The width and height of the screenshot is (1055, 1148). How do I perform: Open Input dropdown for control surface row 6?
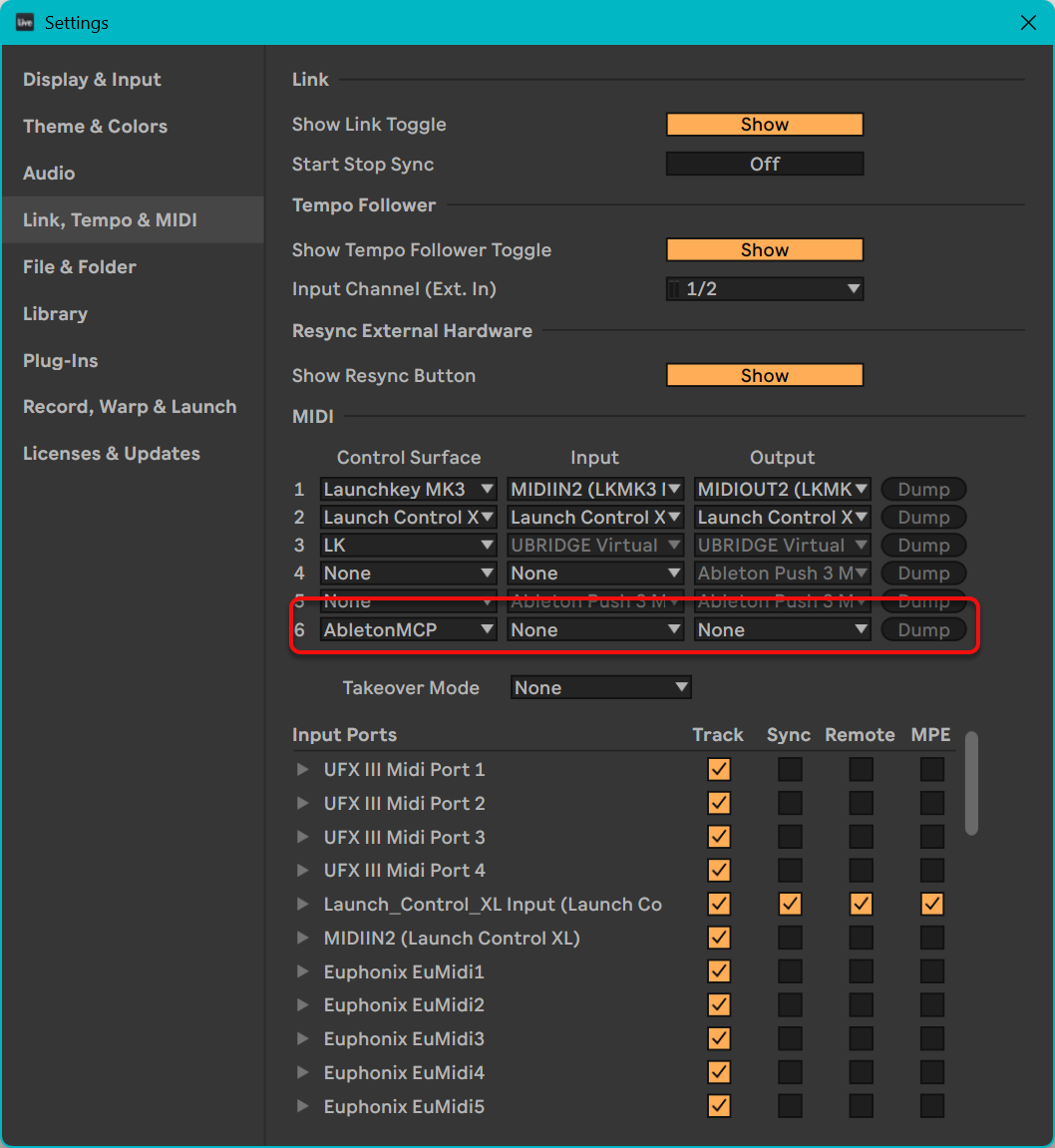[x=594, y=630]
